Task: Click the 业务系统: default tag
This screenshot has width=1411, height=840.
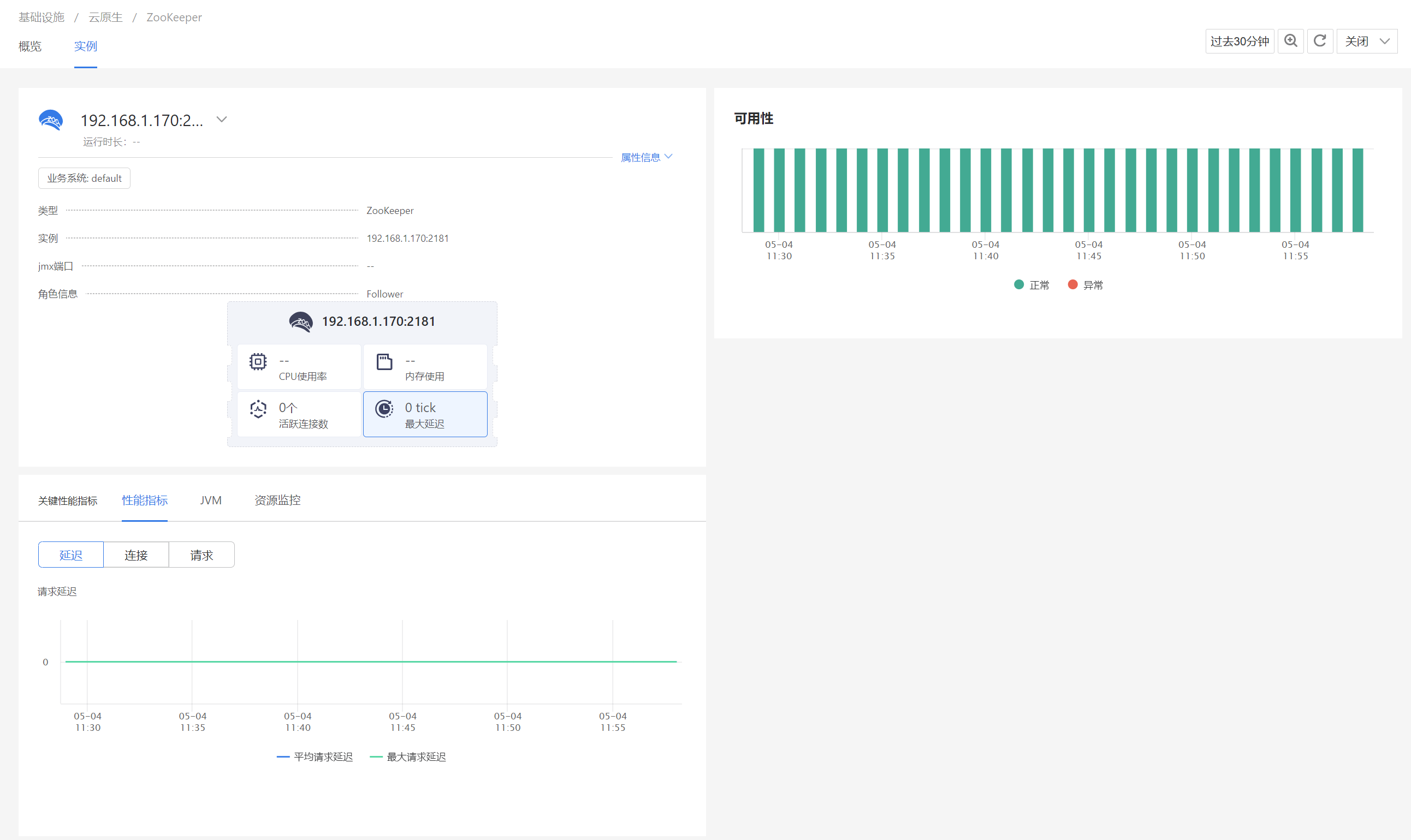Action: click(85, 178)
